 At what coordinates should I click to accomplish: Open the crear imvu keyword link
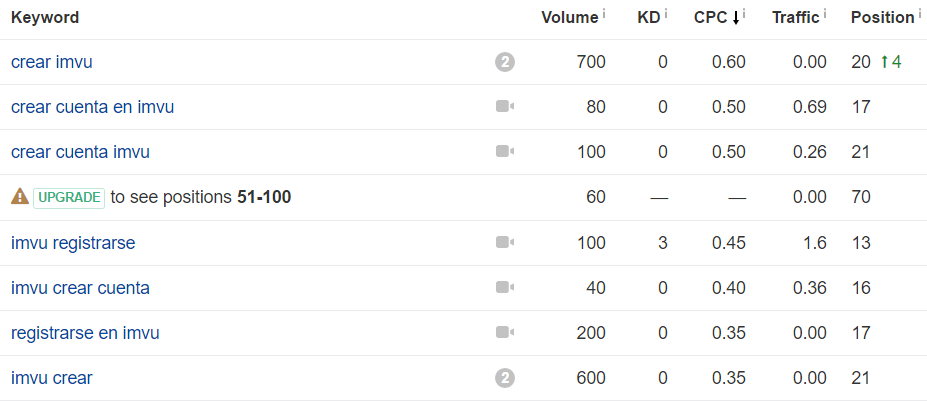pyautogui.click(x=51, y=62)
